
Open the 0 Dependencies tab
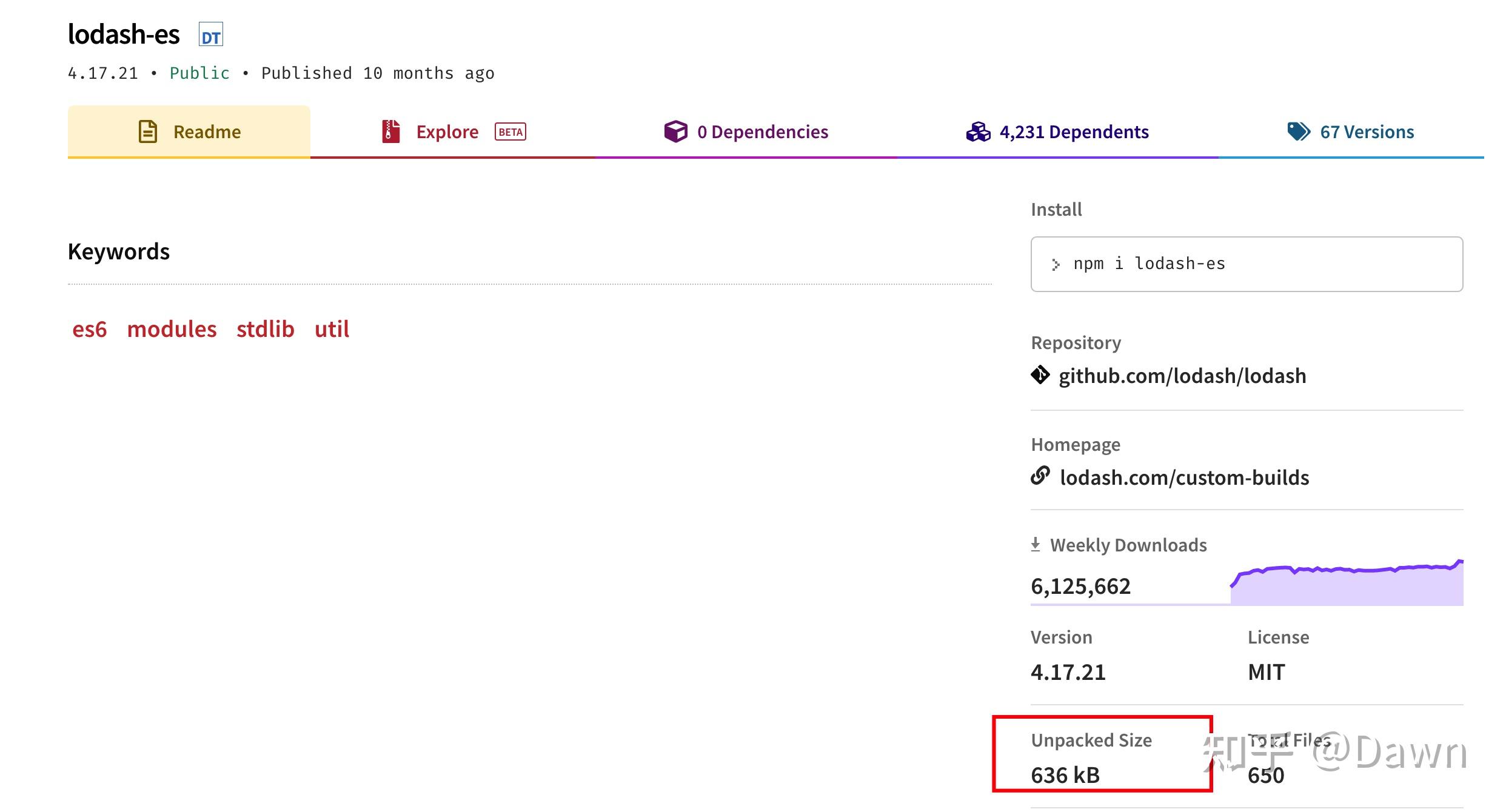click(762, 131)
